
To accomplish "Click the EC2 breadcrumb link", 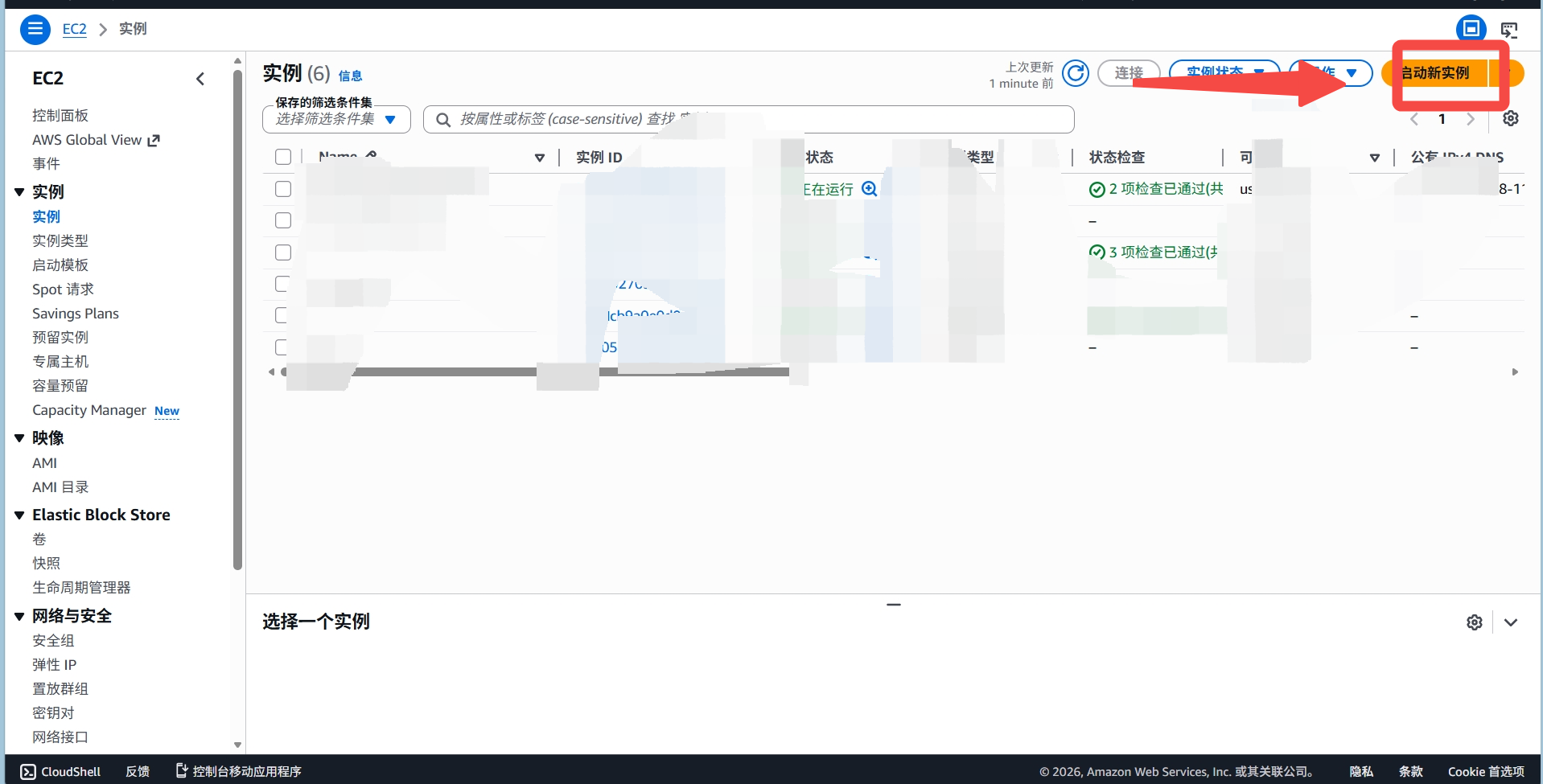I will [x=74, y=29].
